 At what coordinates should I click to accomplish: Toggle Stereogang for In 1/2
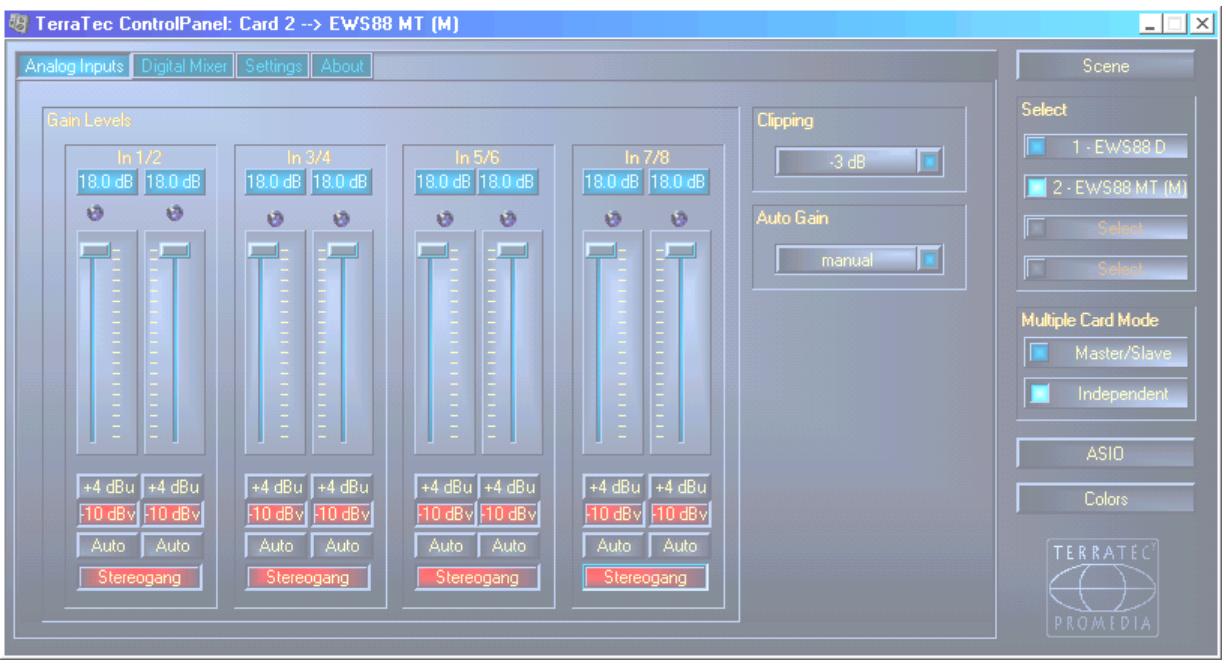coord(140,578)
